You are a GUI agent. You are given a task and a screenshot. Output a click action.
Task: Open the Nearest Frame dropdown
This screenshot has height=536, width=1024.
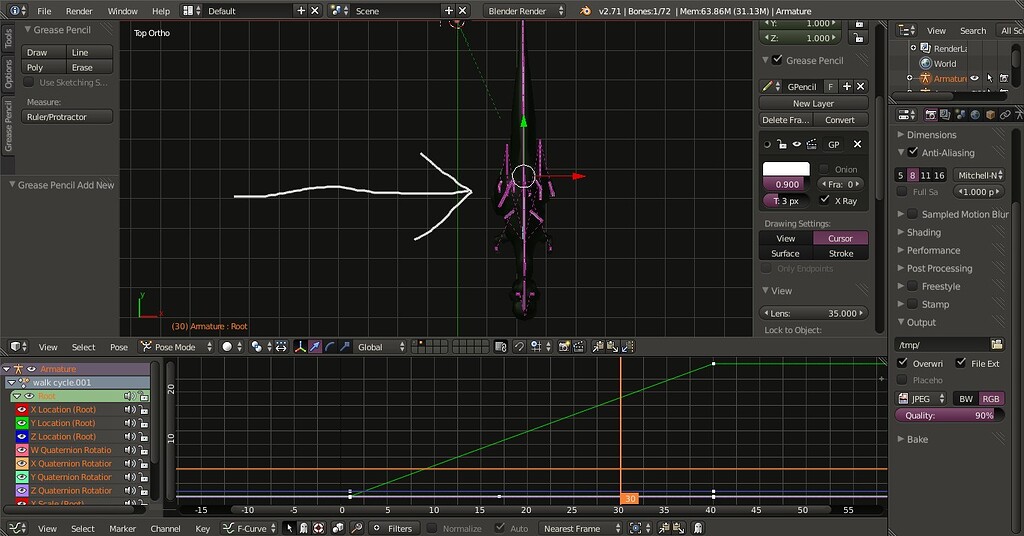tap(581, 528)
